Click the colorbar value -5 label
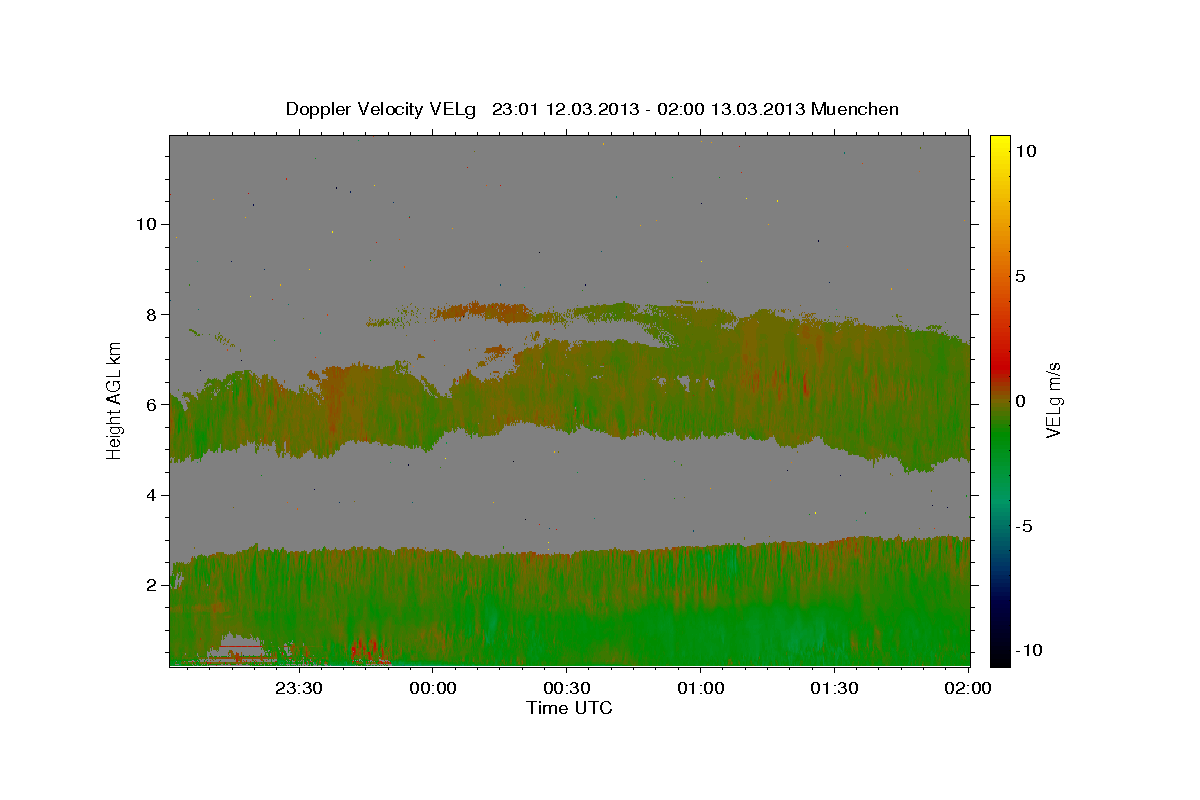1200x800 pixels. coord(1024,526)
